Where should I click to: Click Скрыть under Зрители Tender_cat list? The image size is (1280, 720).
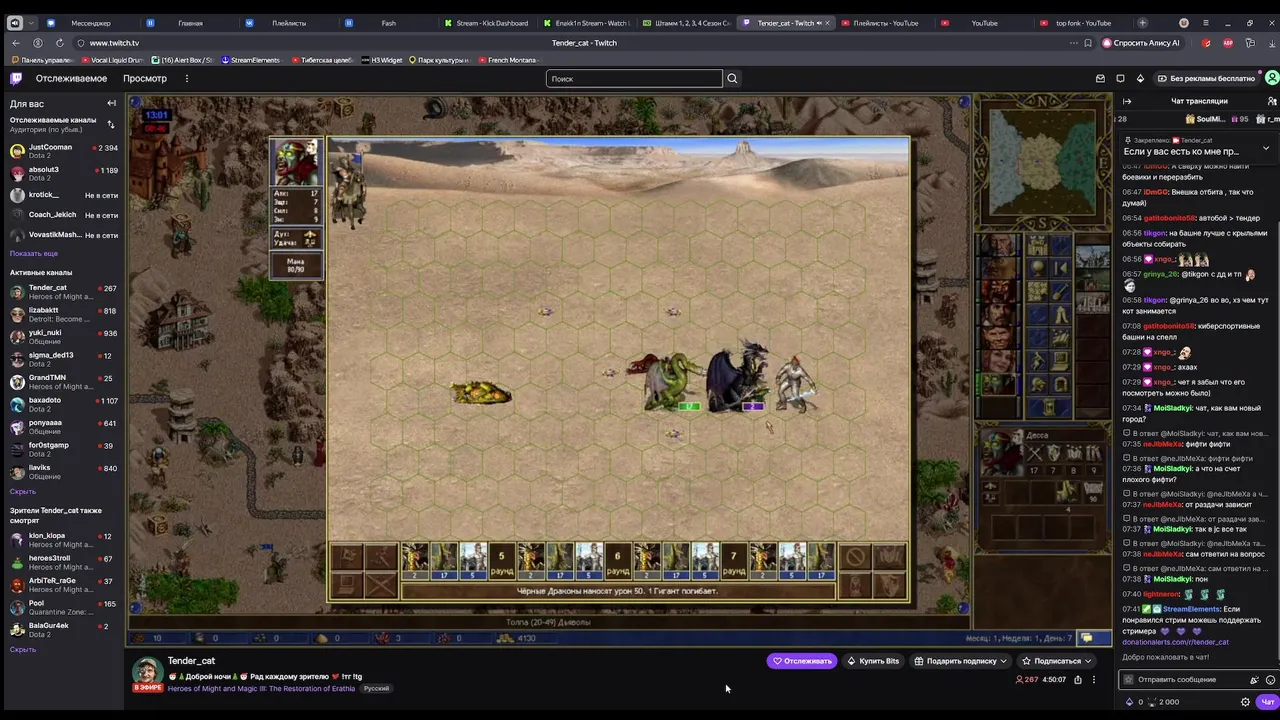[23, 649]
